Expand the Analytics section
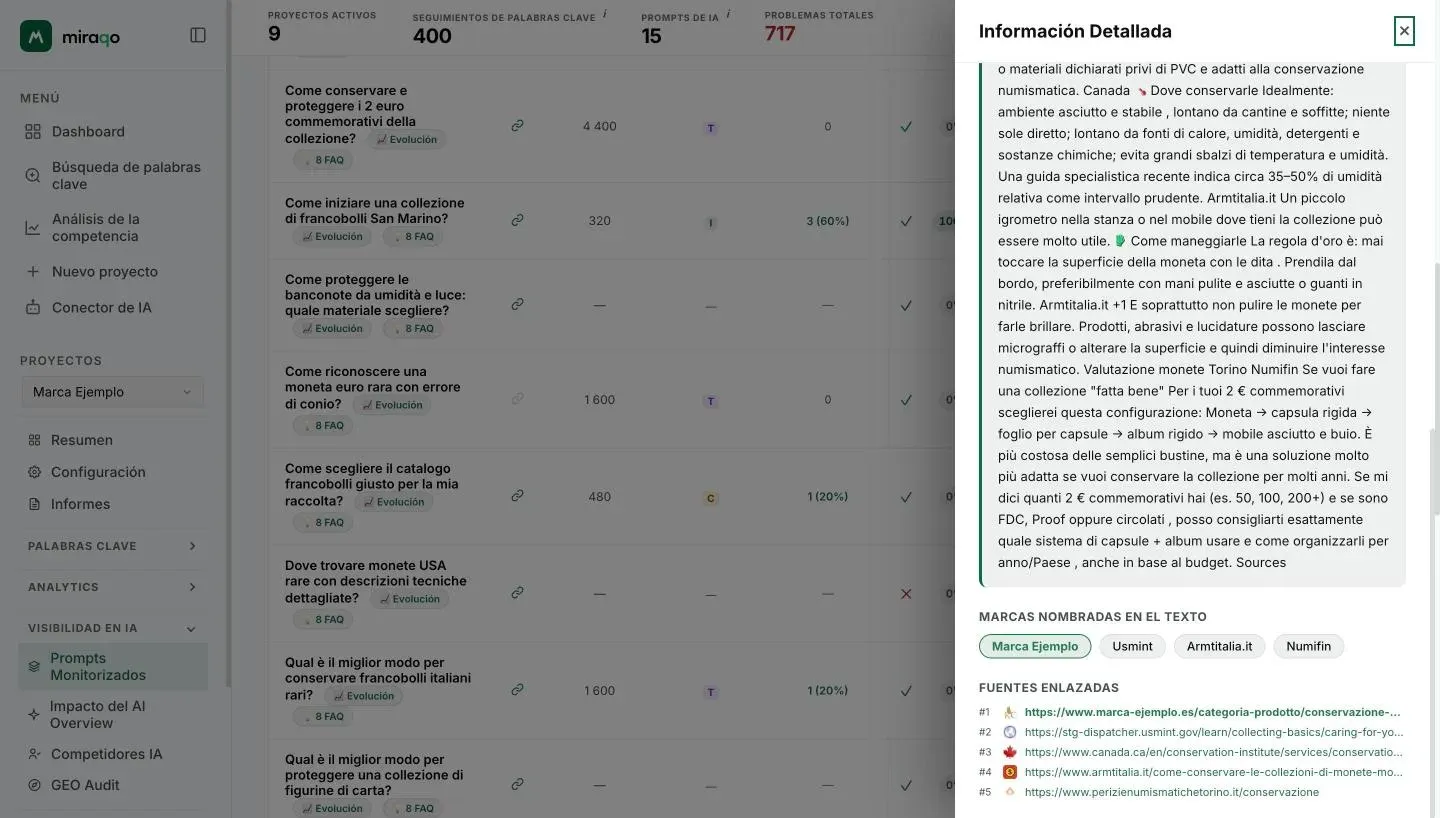Image resolution: width=1440 pixels, height=818 pixels. [x=113, y=587]
